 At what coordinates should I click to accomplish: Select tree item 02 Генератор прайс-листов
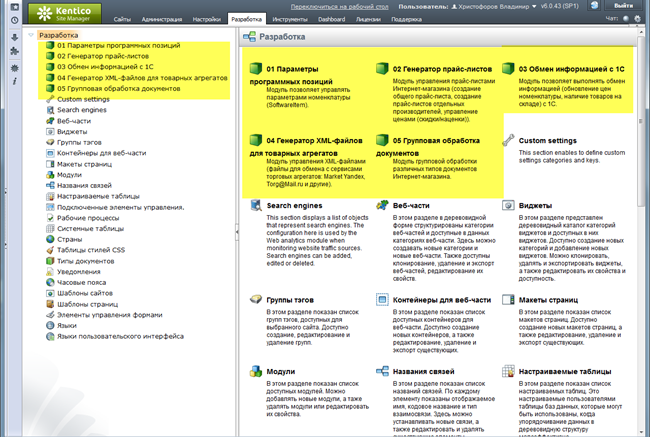pyautogui.click(x=103, y=56)
